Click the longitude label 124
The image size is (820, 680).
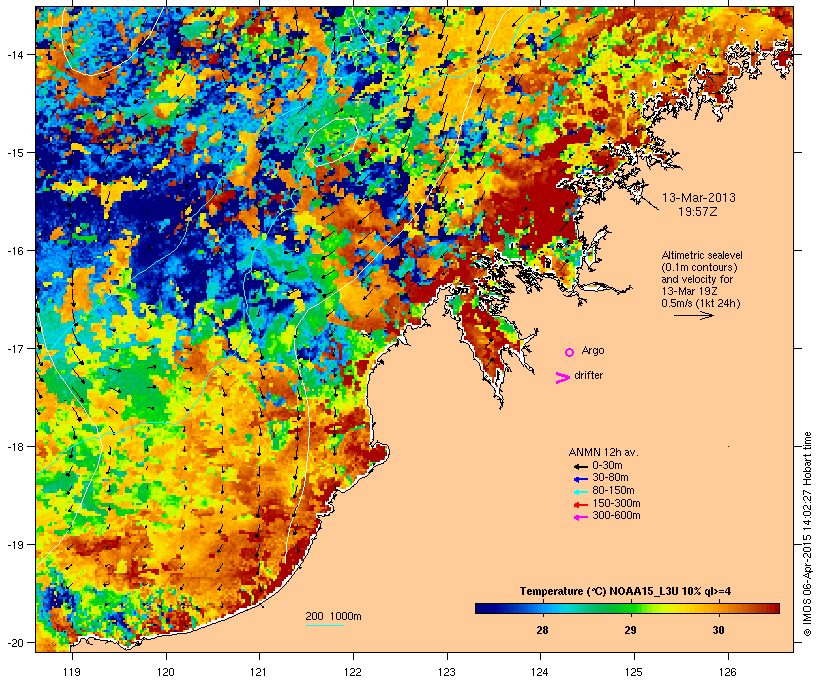point(540,672)
